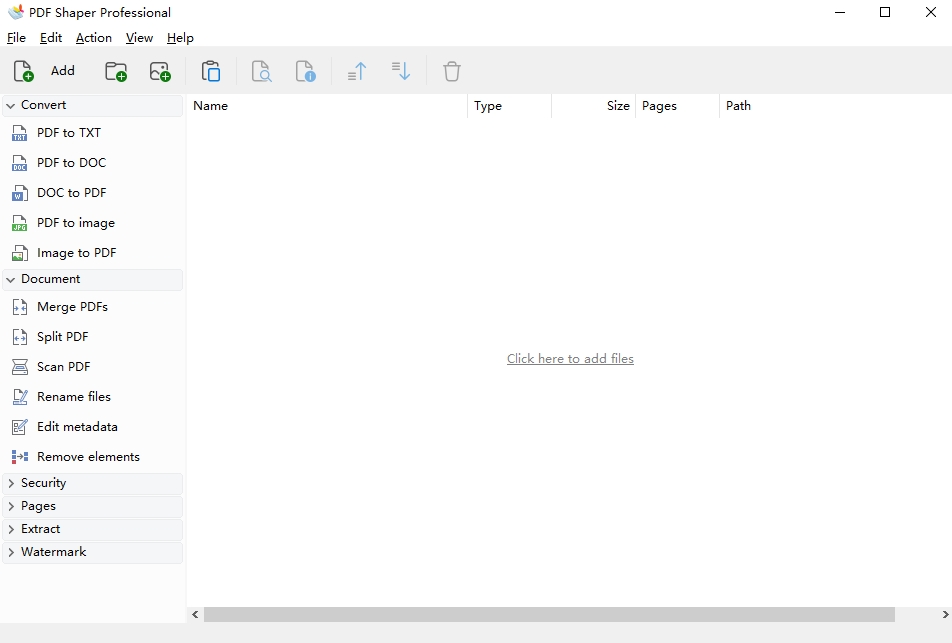This screenshot has height=643, width=952.
Task: Select the 'Split PDF' label
Action: point(63,337)
